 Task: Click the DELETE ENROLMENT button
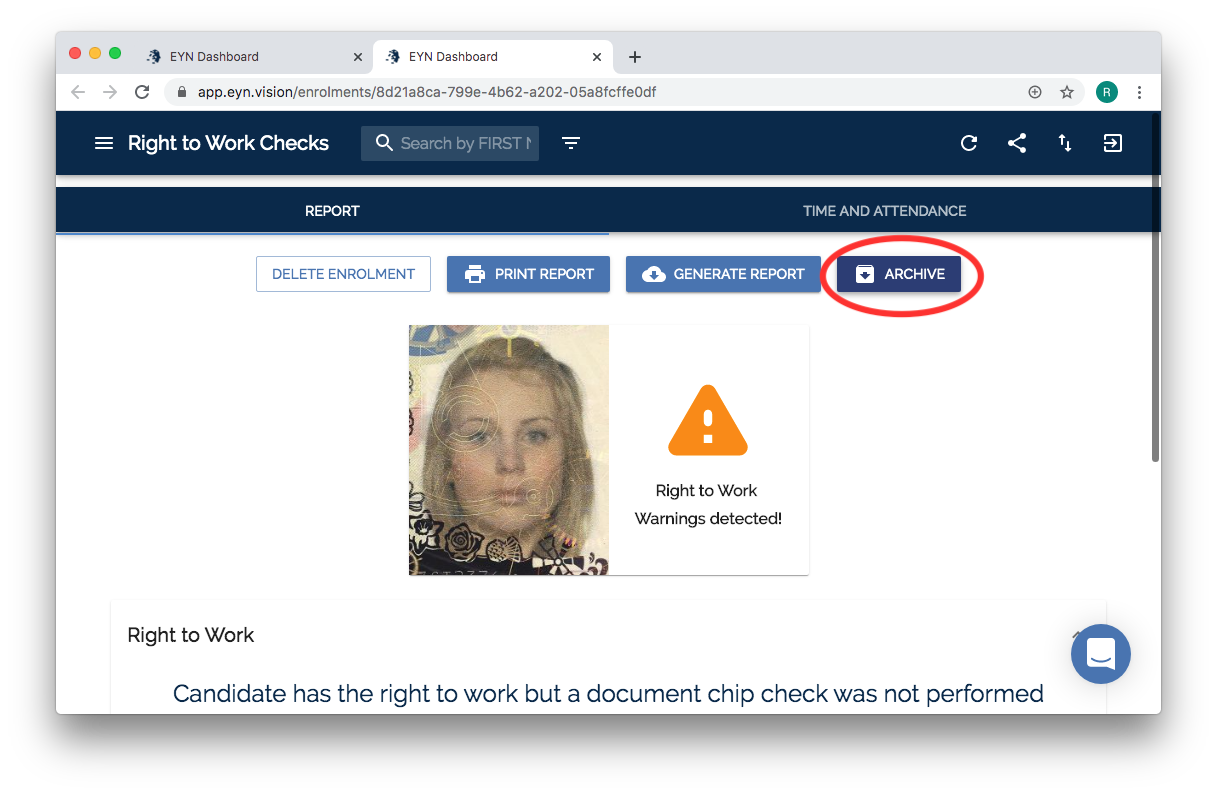pyautogui.click(x=343, y=274)
